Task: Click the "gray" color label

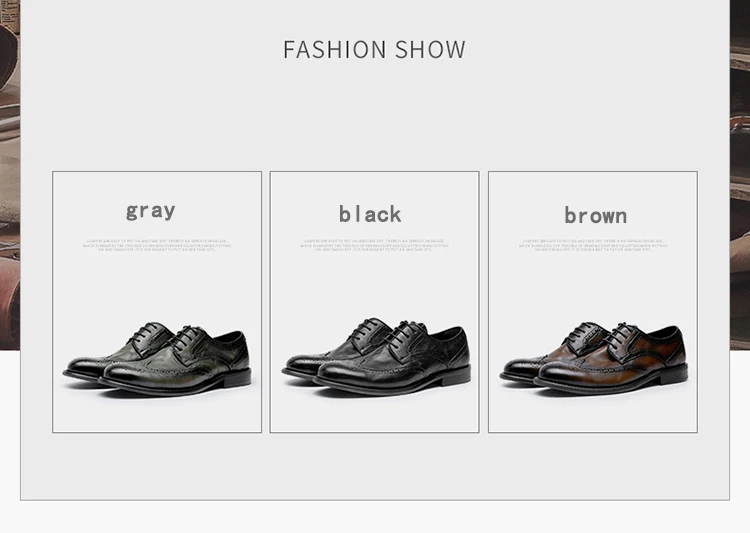Action: [x=151, y=211]
